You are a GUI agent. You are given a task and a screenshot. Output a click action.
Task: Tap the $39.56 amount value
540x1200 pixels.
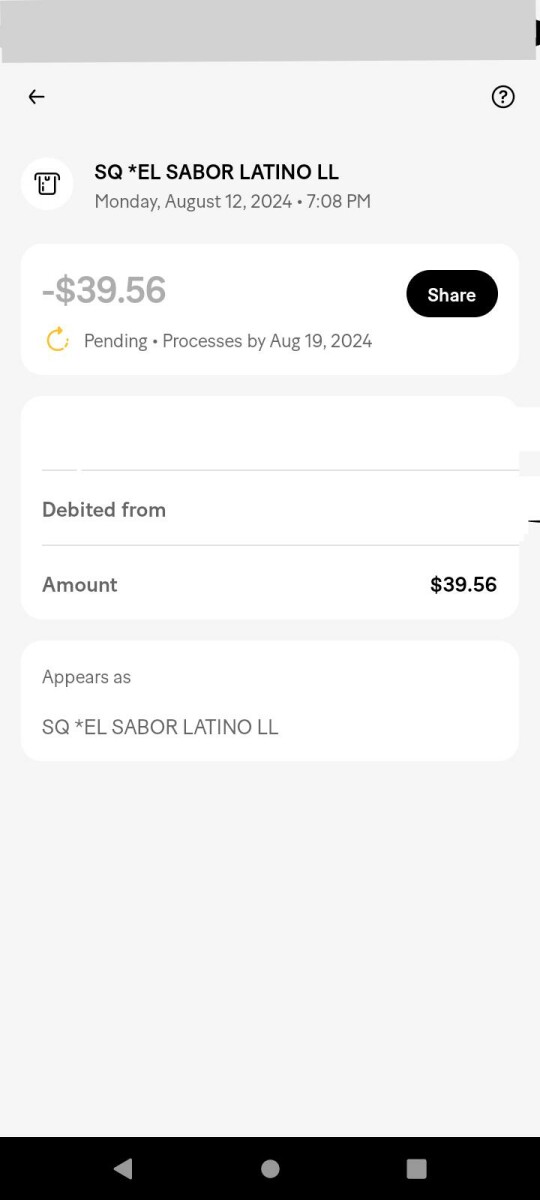[463, 585]
